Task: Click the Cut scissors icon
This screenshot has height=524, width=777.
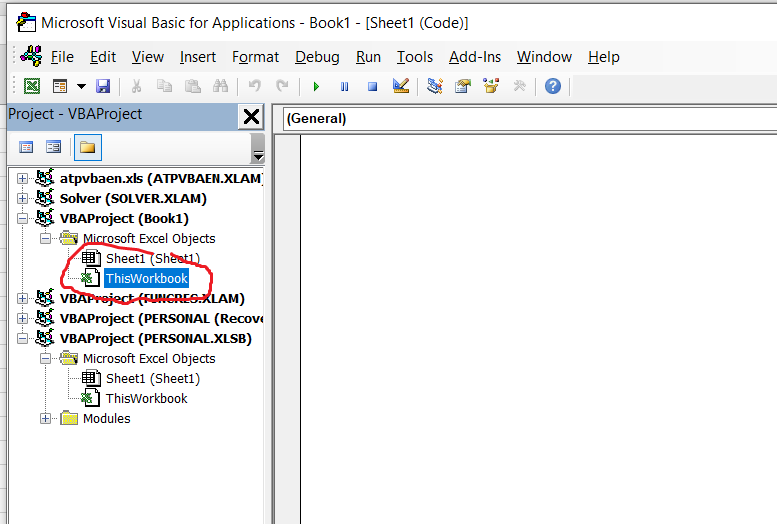Action: pos(136,86)
